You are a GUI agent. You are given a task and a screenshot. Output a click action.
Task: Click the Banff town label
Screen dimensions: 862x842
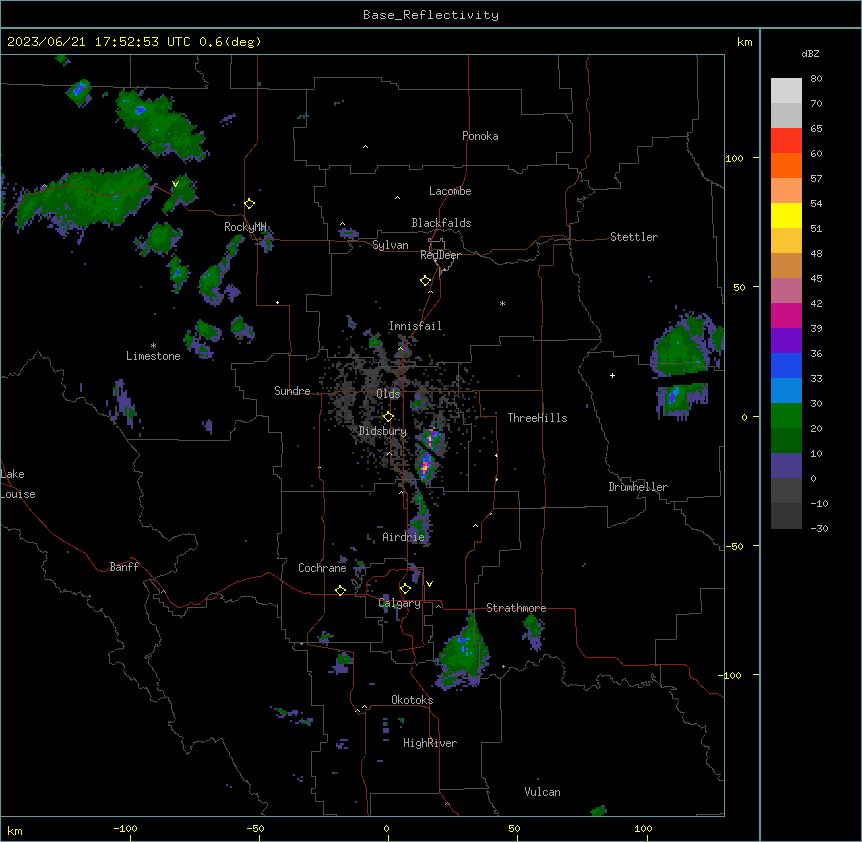pyautogui.click(x=124, y=567)
